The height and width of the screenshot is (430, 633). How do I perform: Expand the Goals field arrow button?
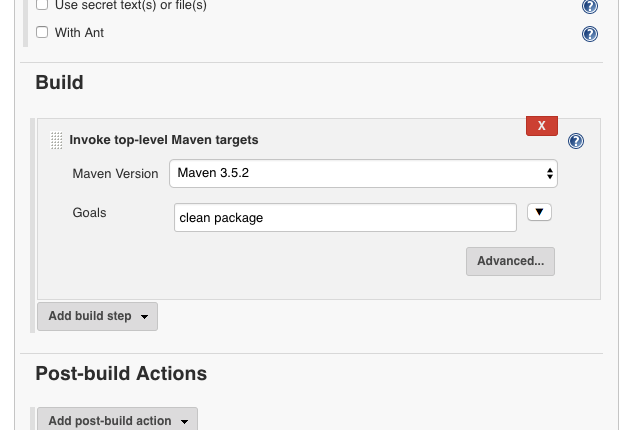click(539, 212)
